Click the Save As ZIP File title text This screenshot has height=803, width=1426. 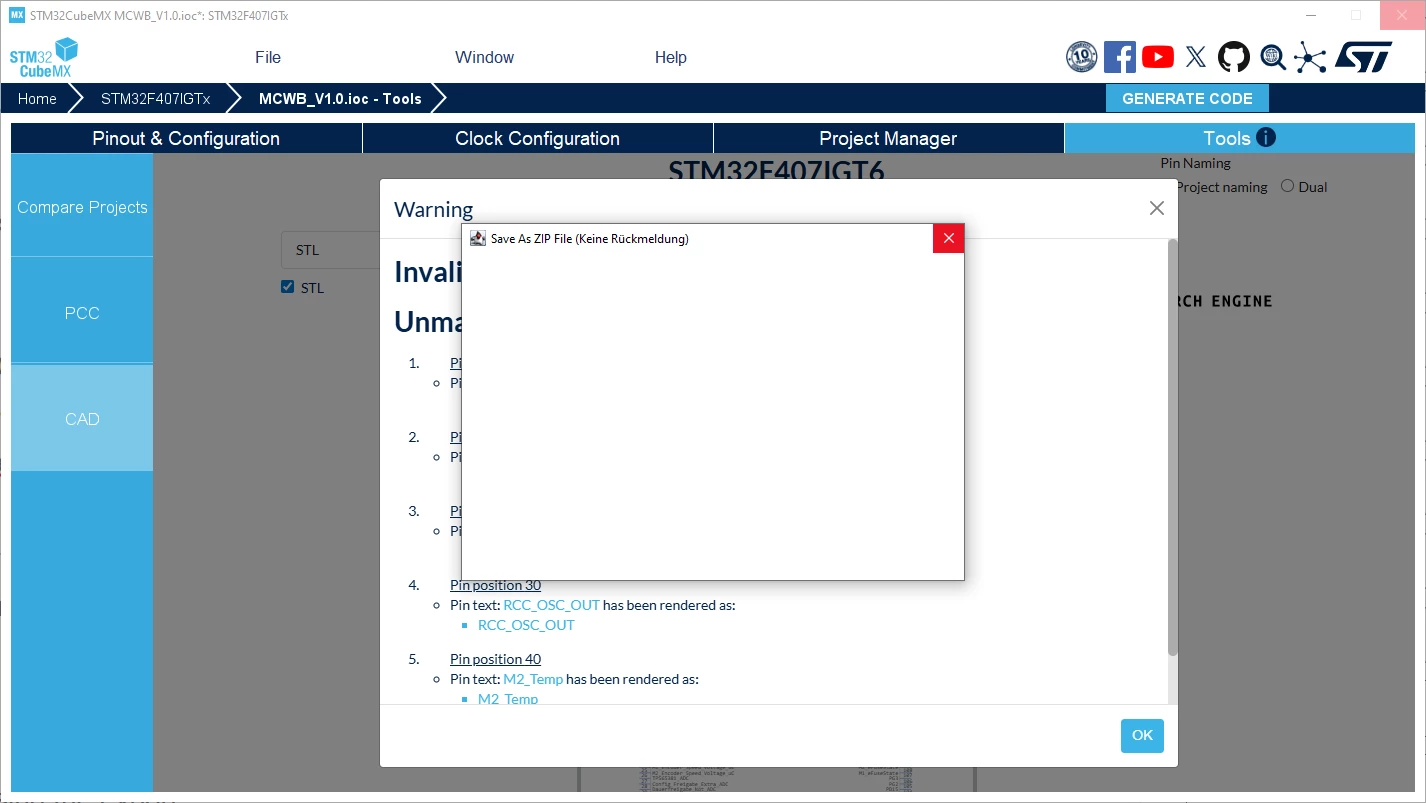tap(589, 239)
